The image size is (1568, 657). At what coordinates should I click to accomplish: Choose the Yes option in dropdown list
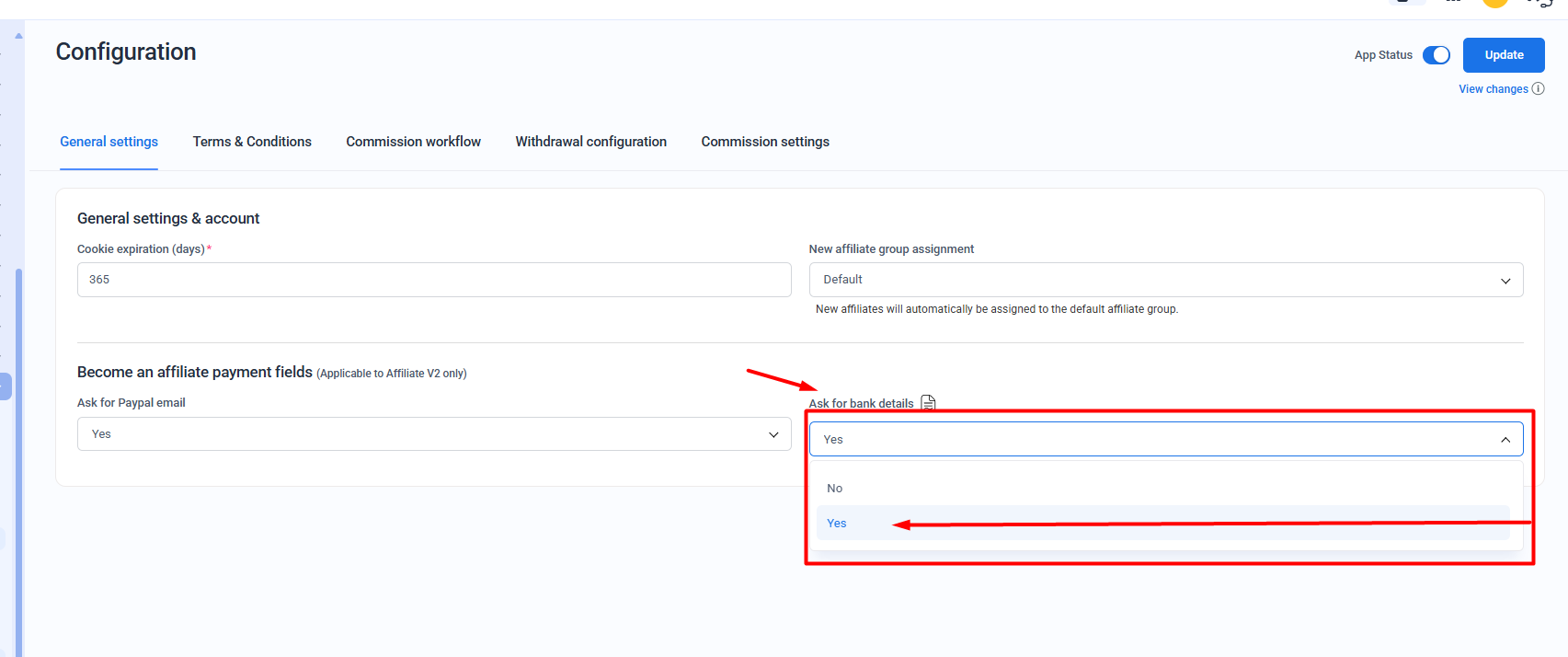pos(837,524)
